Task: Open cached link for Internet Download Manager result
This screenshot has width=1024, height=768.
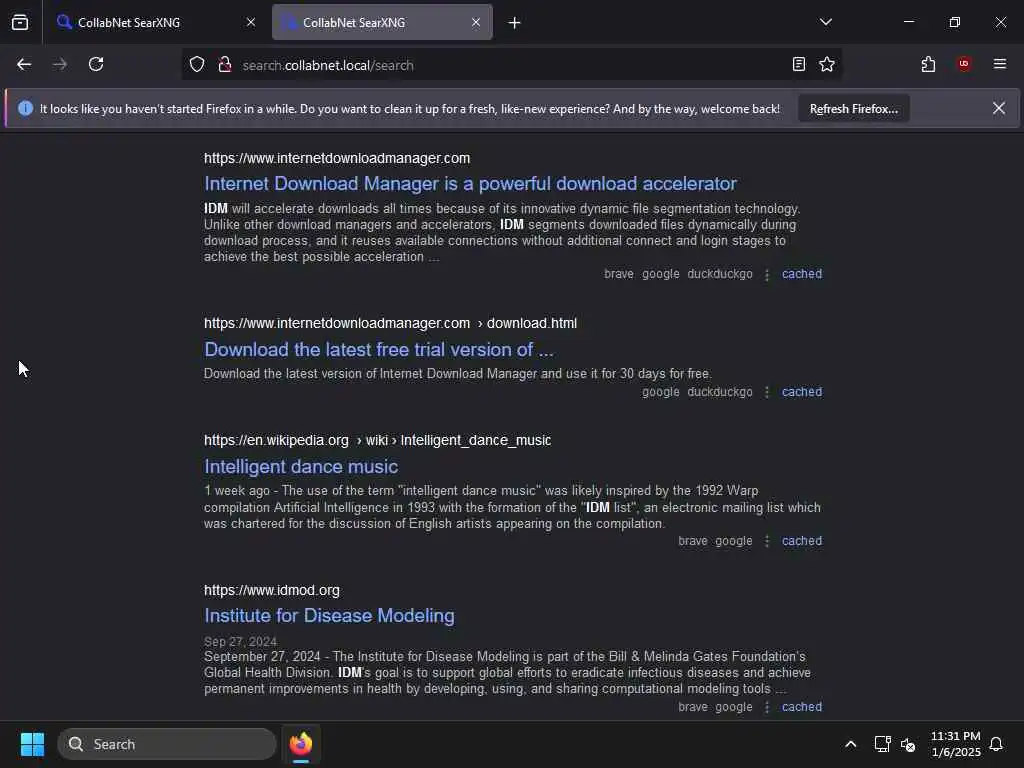Action: click(802, 274)
